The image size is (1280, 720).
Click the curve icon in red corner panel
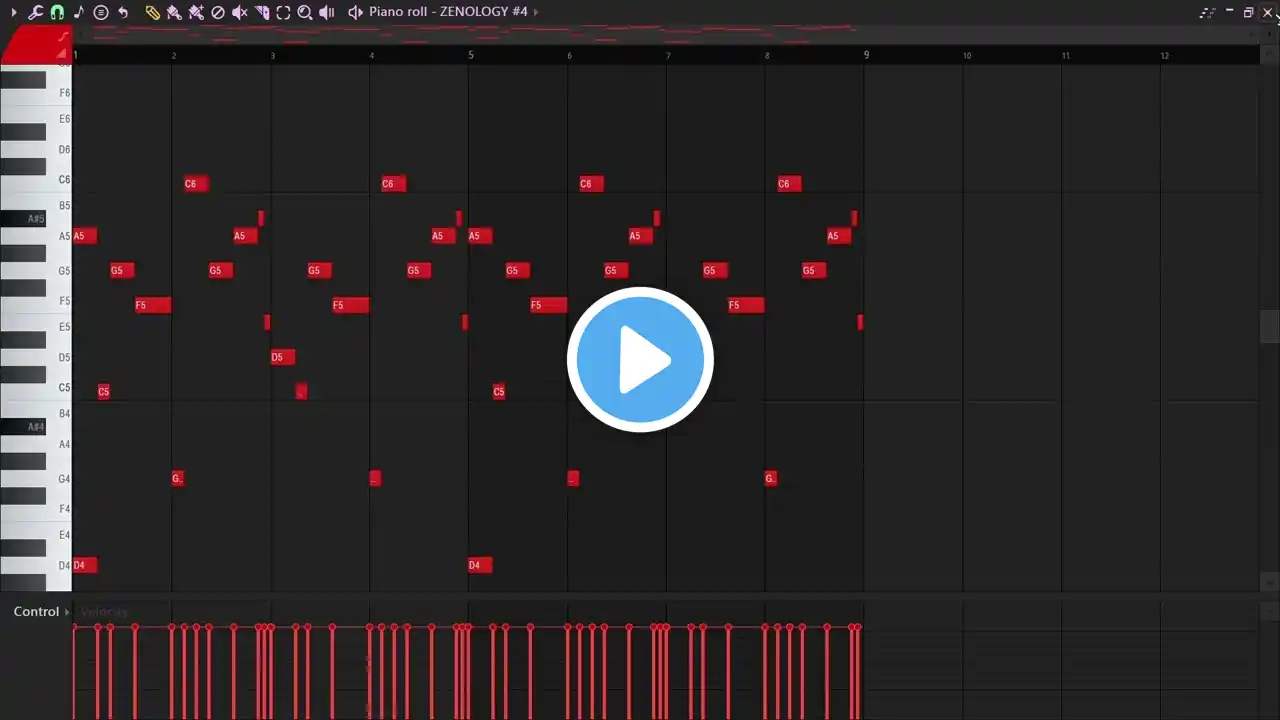pos(64,37)
